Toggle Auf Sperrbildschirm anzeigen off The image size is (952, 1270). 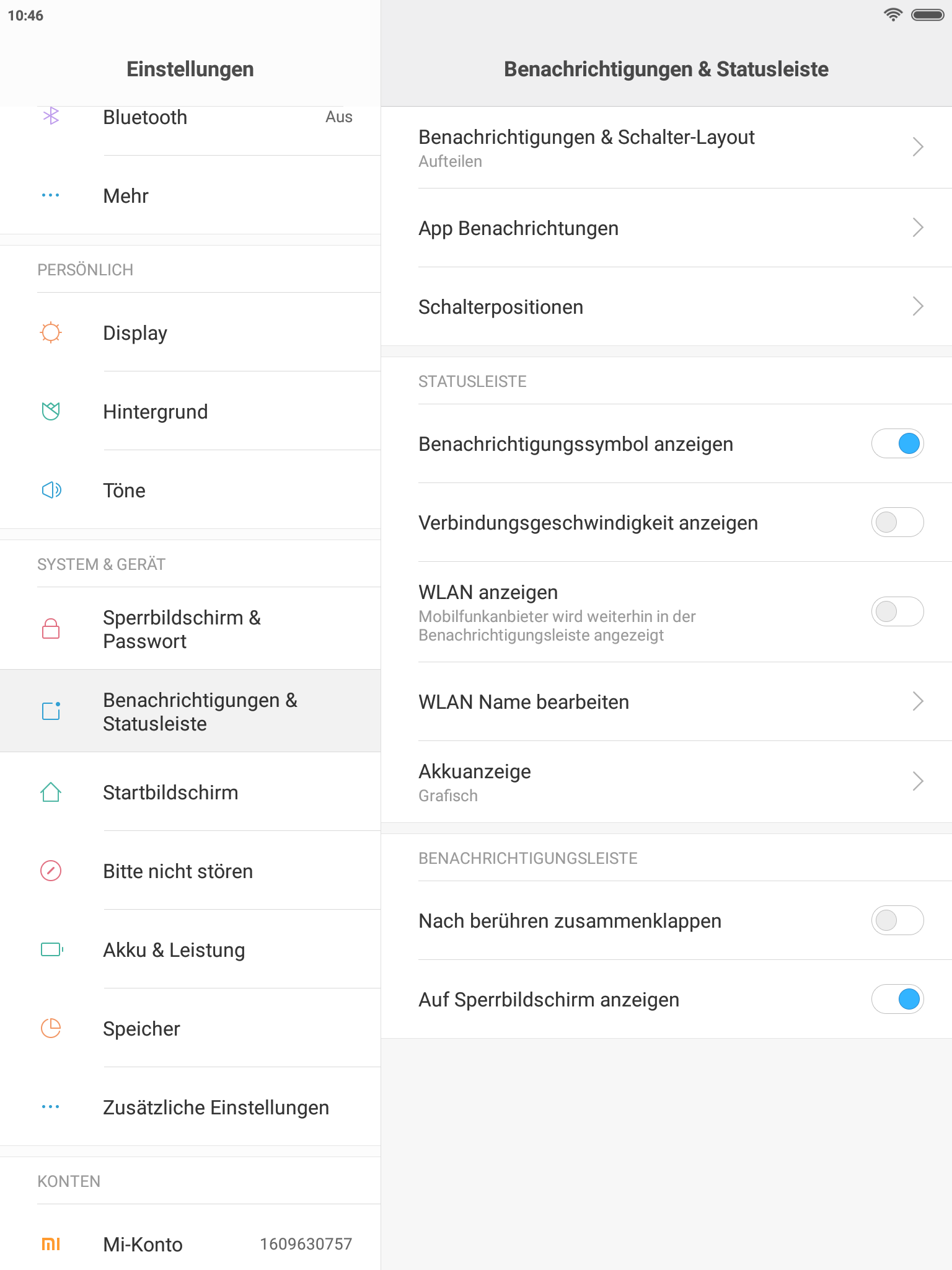point(897,1000)
